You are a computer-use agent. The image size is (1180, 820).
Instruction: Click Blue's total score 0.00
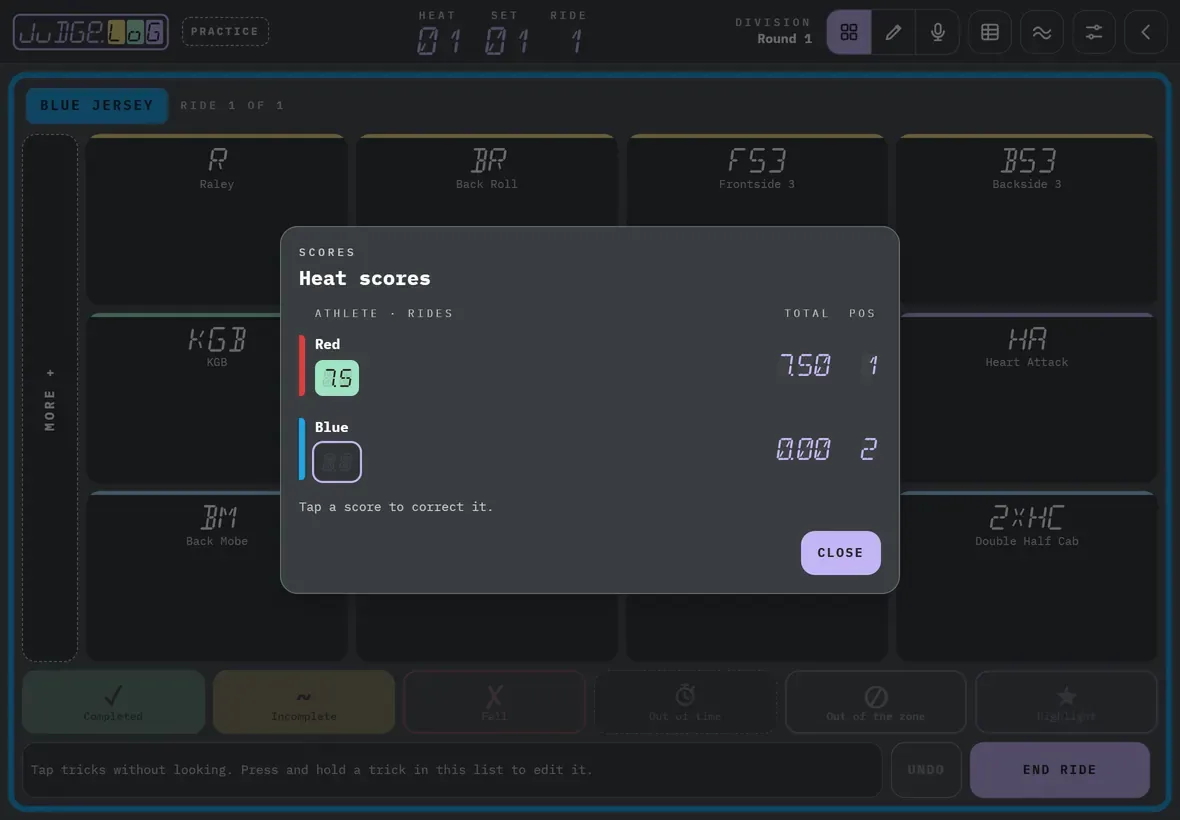pyautogui.click(x=804, y=449)
